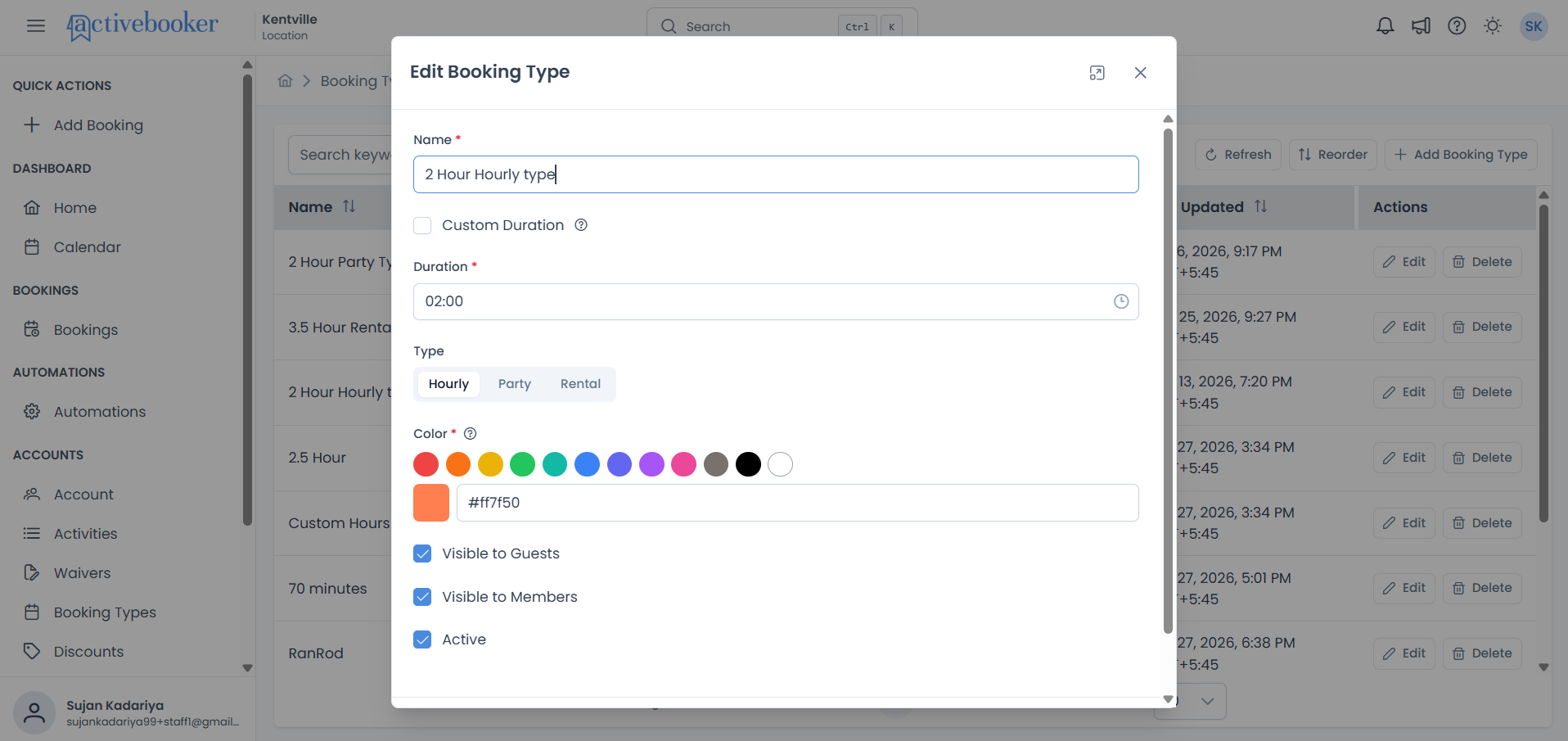Open the hamburger menu icon
The height and width of the screenshot is (741, 1568).
[36, 26]
